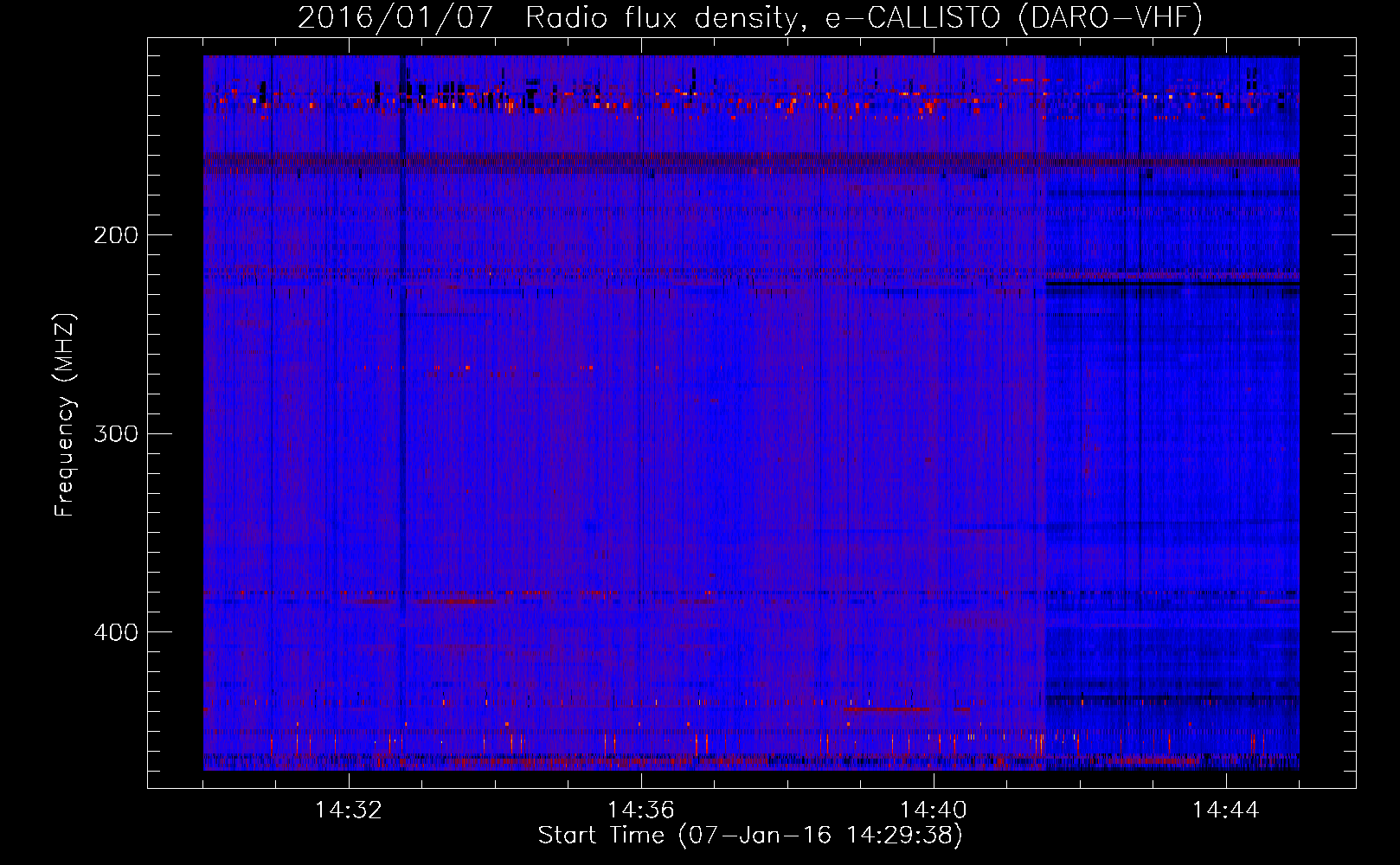Select the 300 frequency tick label

(x=116, y=433)
